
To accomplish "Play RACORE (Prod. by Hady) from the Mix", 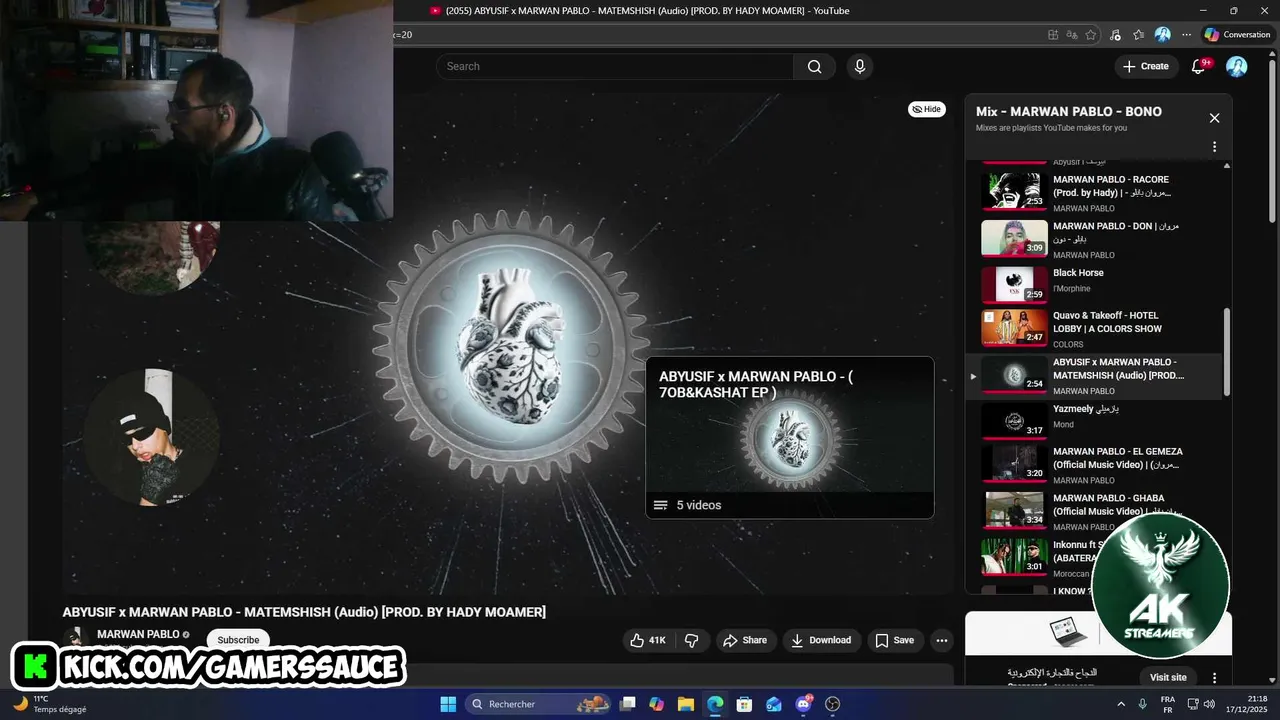I will [1093, 191].
